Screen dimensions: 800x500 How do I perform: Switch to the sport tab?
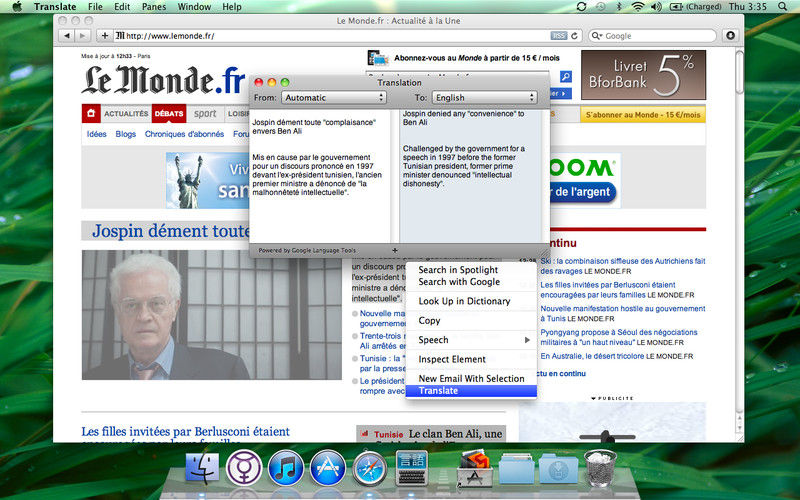point(205,114)
